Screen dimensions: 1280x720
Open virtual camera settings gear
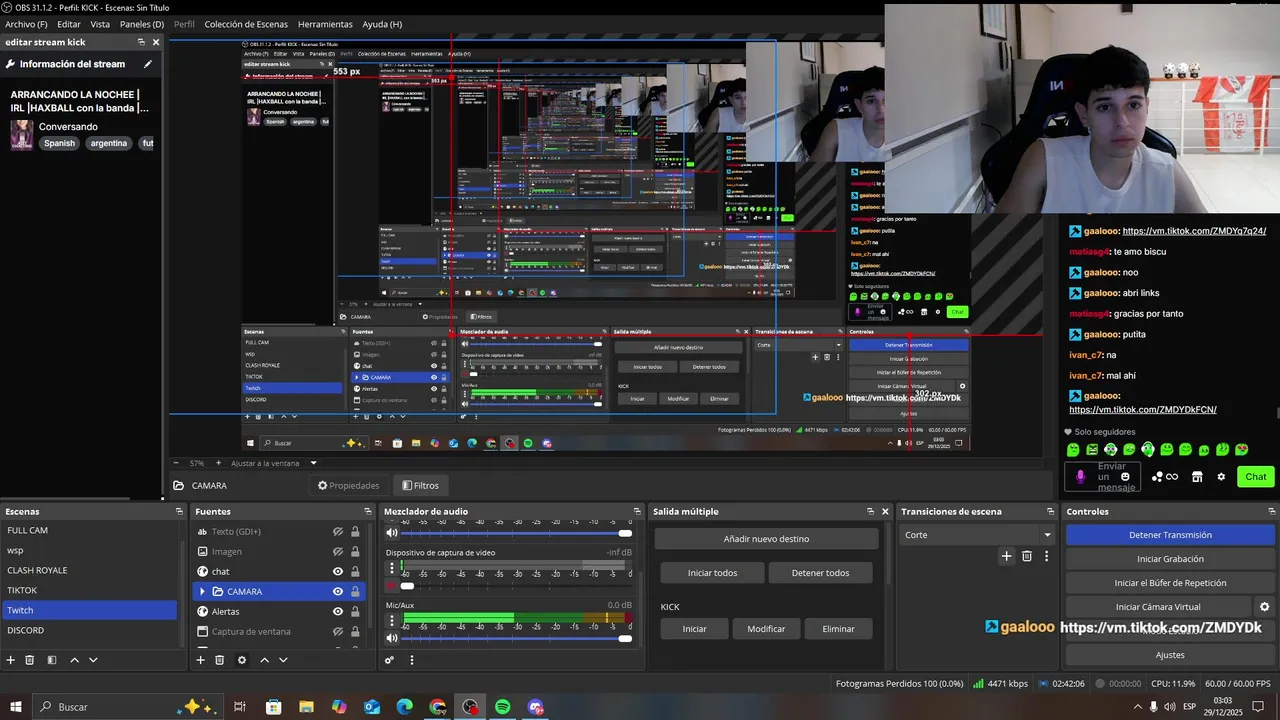tap(1264, 607)
